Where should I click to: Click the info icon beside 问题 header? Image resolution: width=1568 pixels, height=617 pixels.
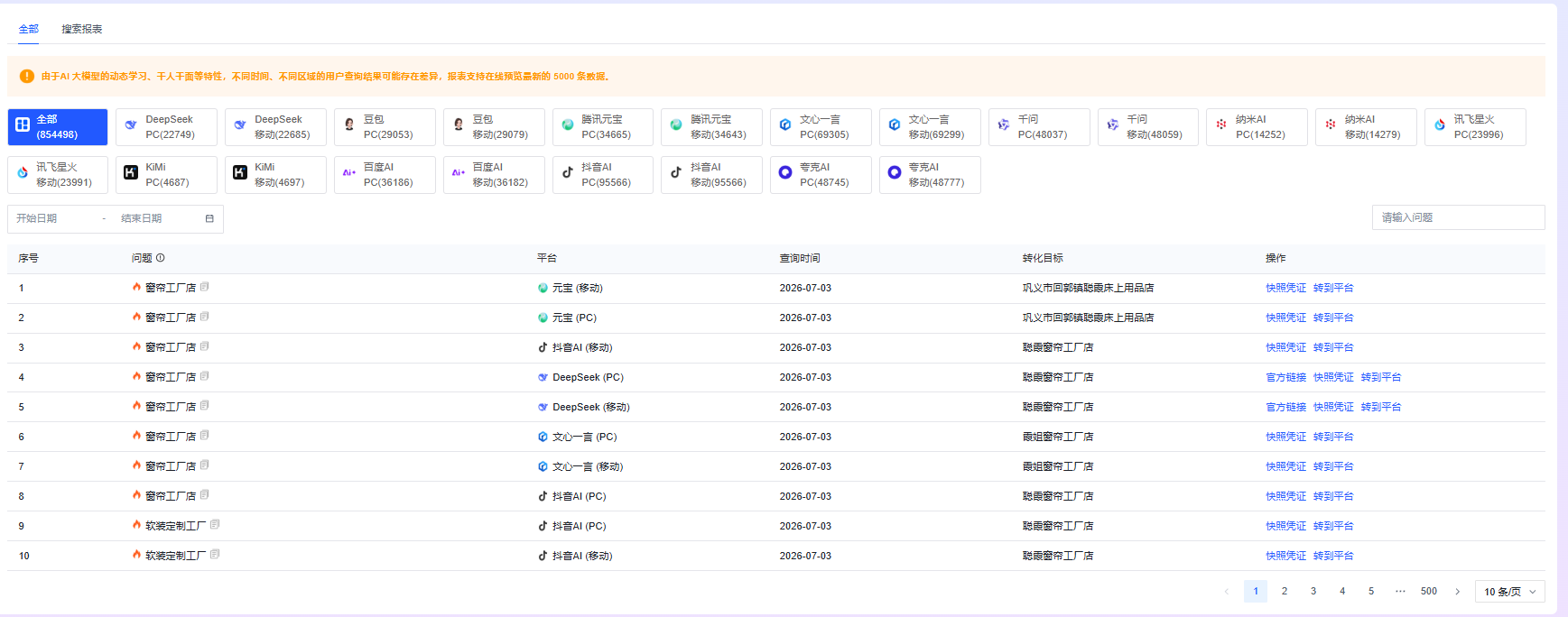(161, 258)
